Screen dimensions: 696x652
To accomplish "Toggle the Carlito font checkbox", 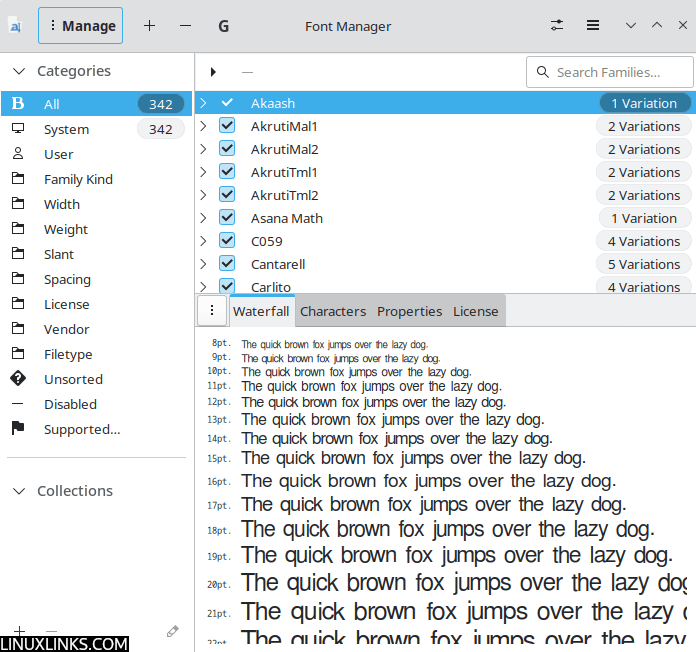I will 227,285.
